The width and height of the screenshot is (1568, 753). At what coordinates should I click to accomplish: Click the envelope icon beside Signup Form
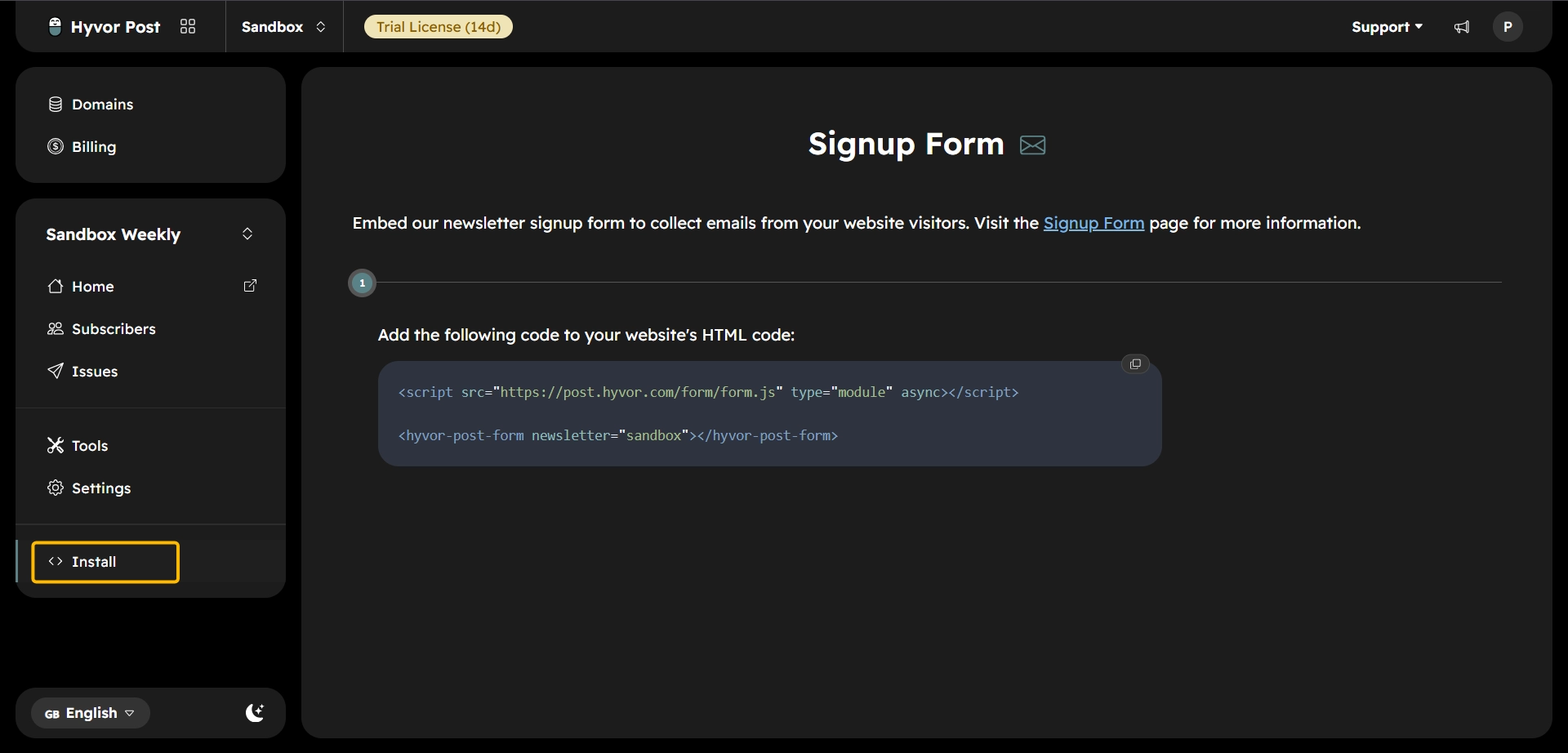tap(1033, 145)
